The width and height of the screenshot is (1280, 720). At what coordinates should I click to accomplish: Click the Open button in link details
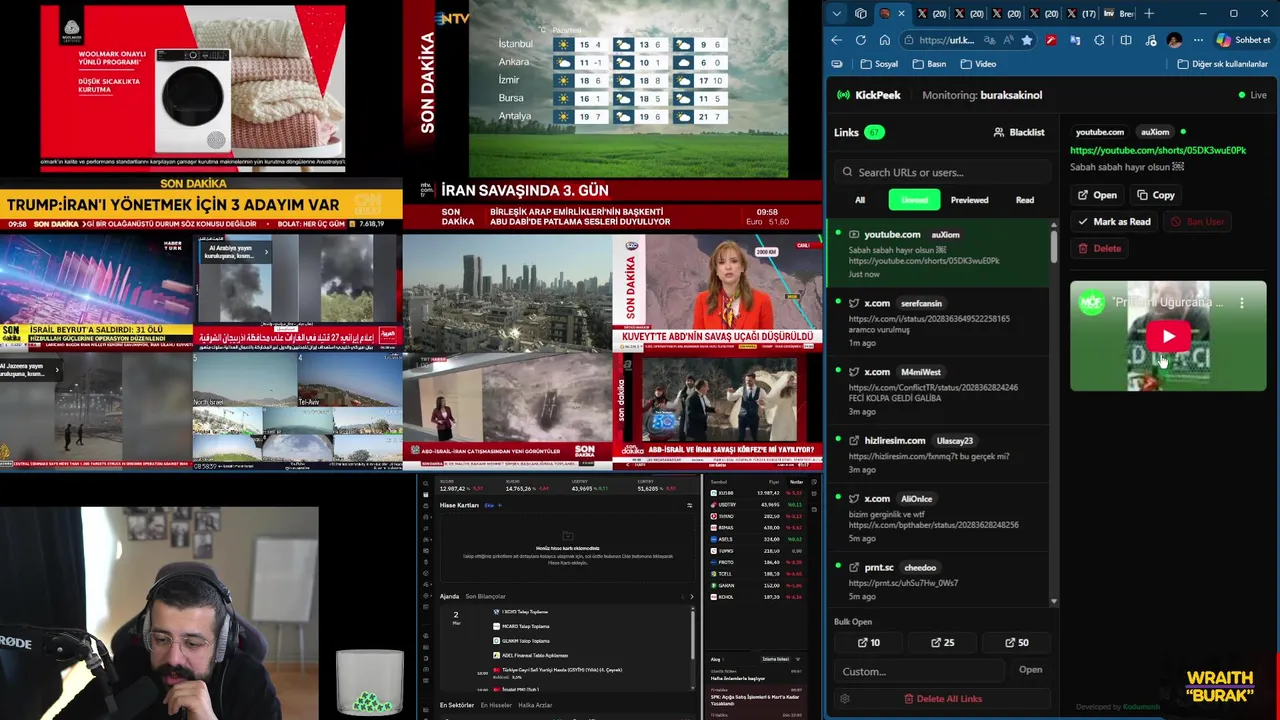click(x=1097, y=195)
